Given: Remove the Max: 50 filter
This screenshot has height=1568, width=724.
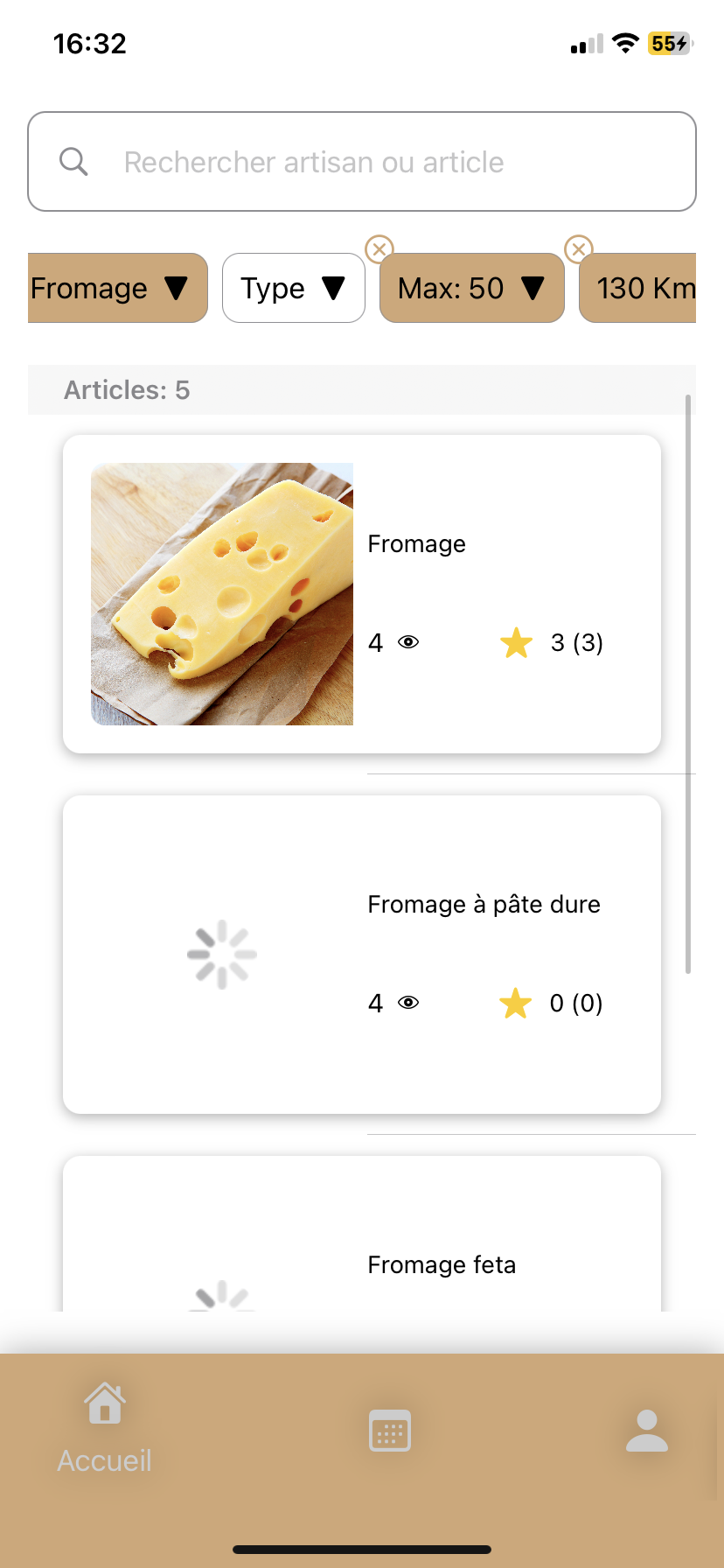Looking at the screenshot, I should pyautogui.click(x=379, y=249).
